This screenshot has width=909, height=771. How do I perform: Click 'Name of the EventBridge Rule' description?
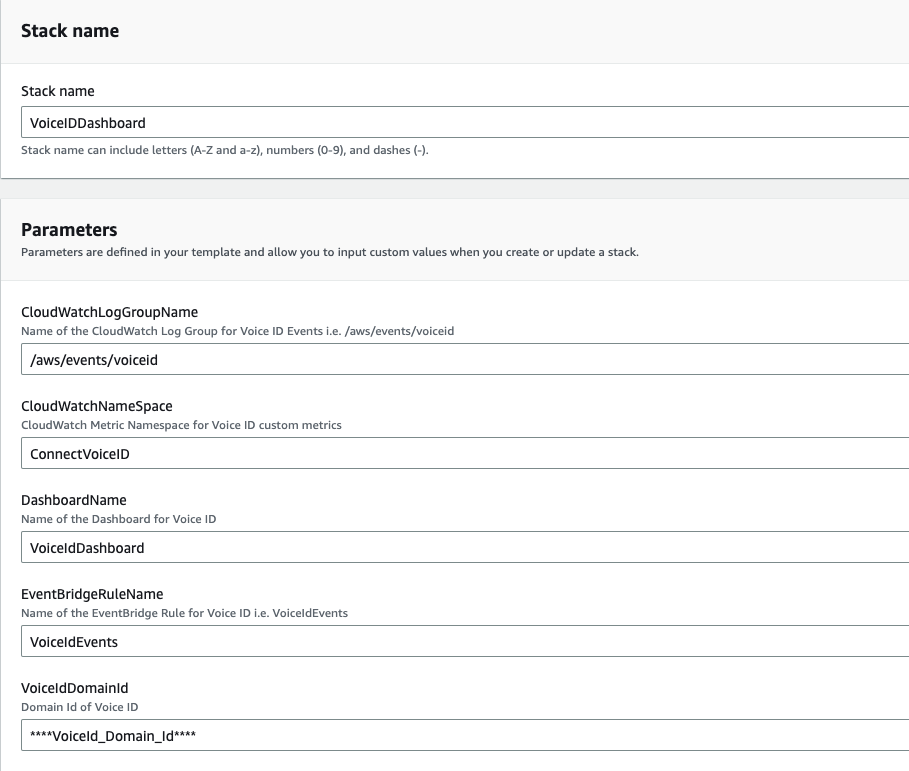[184, 613]
